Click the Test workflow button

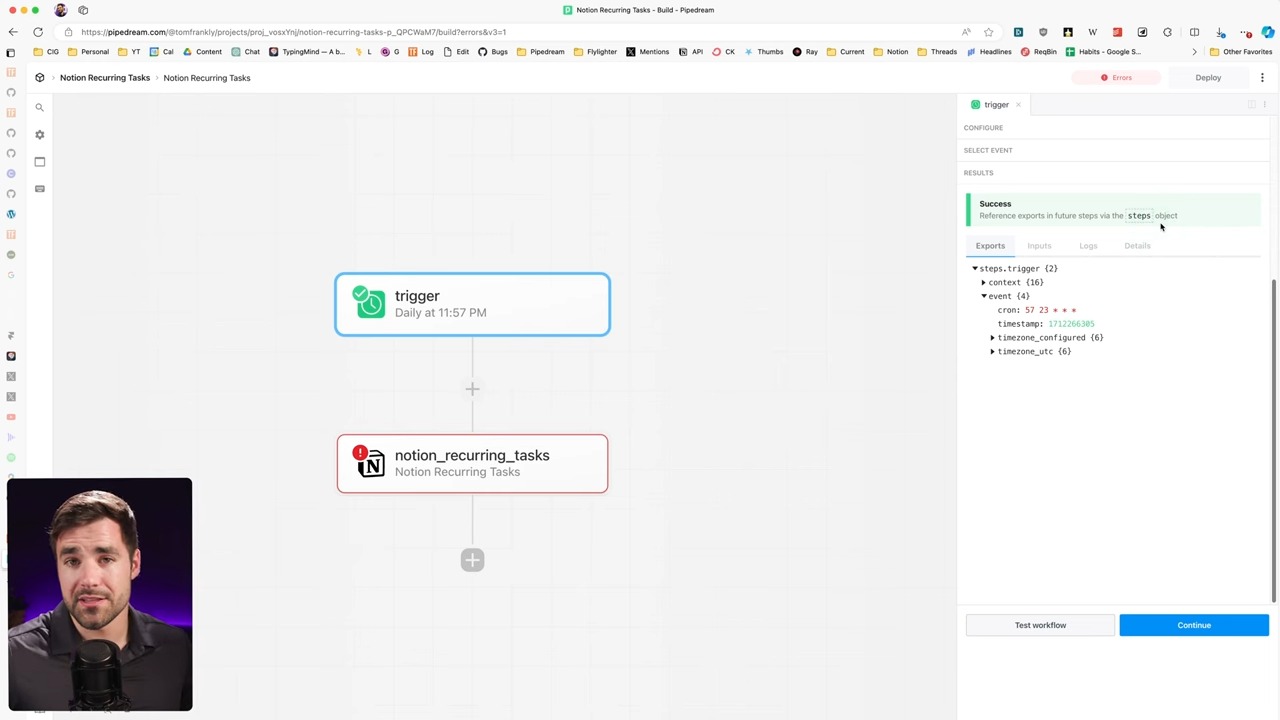[1040, 626]
